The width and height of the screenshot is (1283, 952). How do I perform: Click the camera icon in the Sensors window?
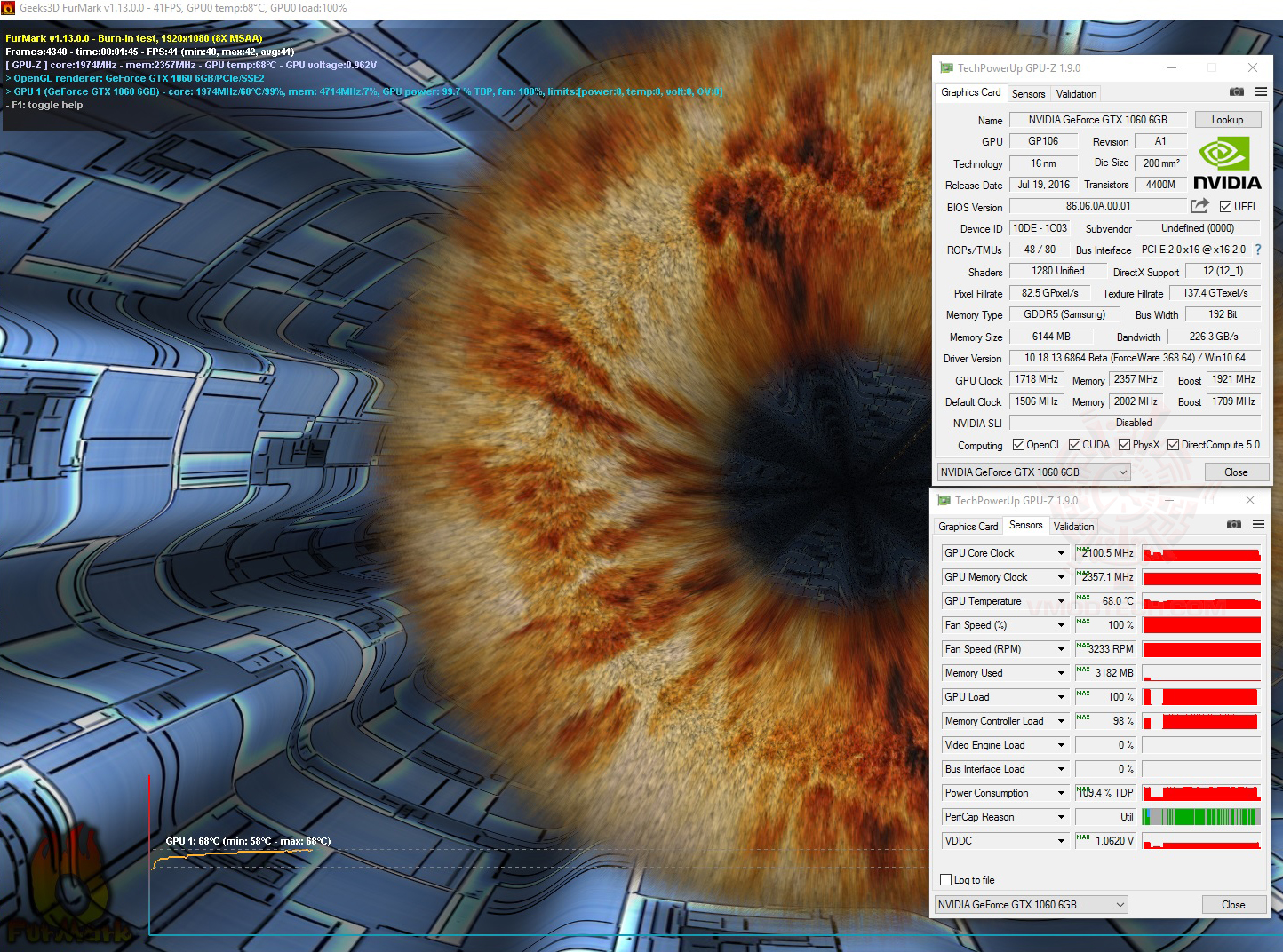(1234, 524)
